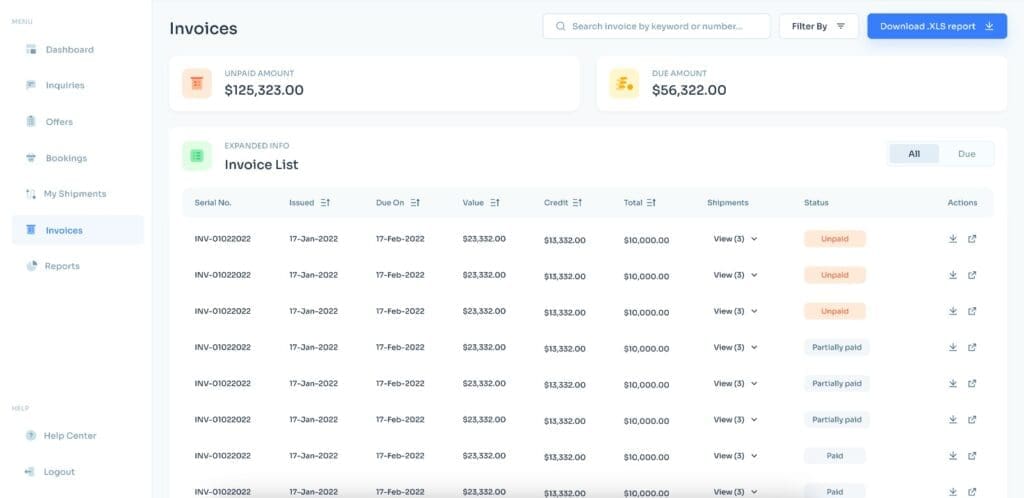Sort by the Credit column icon
The width and height of the screenshot is (1024, 498).
coord(578,203)
